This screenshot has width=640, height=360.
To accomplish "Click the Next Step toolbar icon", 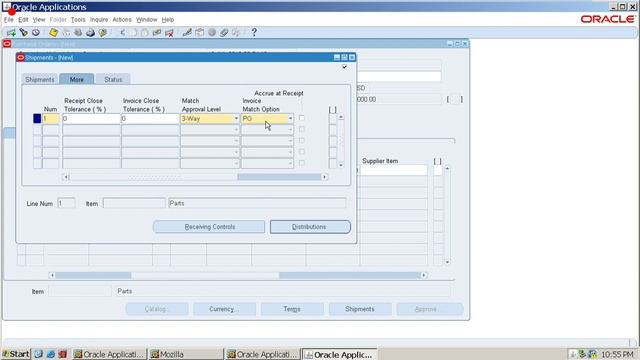I will [66, 33].
